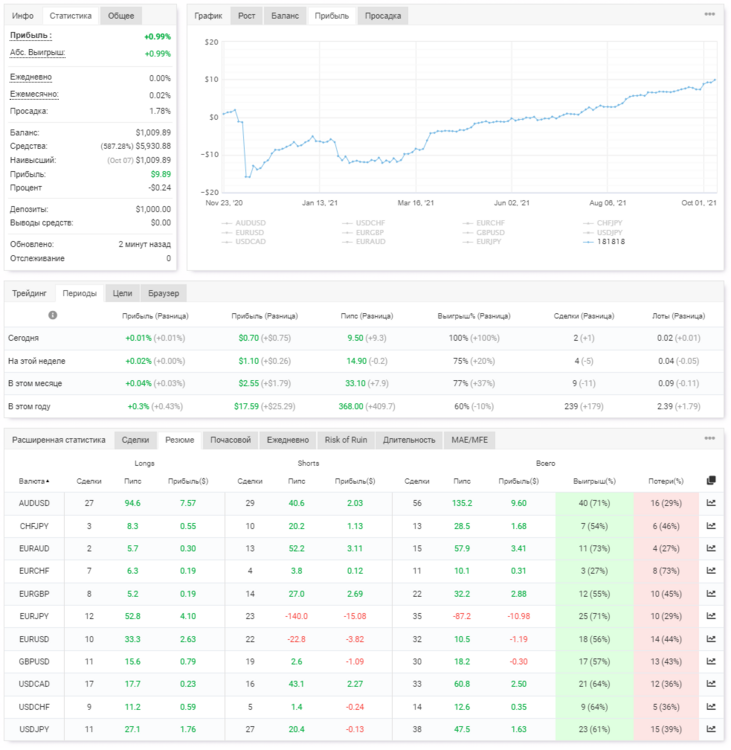
Task: Open chart icon for USDCAD row
Action: (x=711, y=684)
